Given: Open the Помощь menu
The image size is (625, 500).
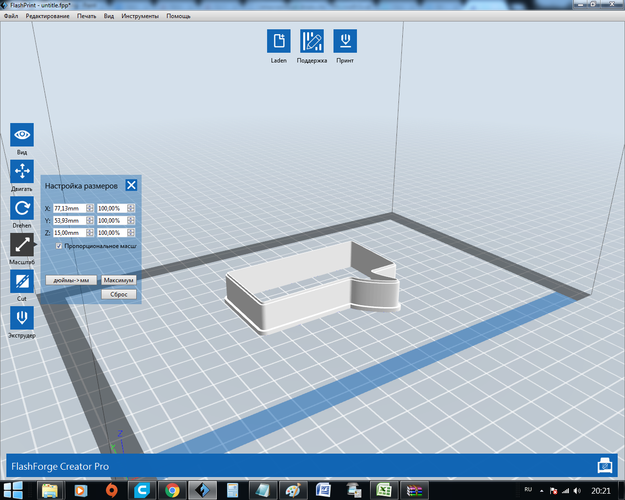Looking at the screenshot, I should point(178,16).
